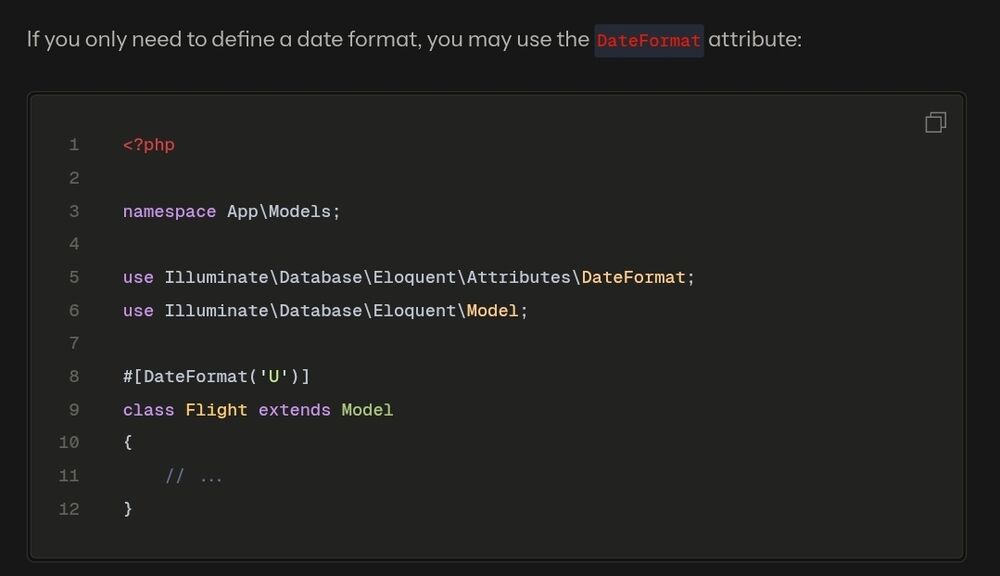Select the orange Model class name on line 6

492,311
